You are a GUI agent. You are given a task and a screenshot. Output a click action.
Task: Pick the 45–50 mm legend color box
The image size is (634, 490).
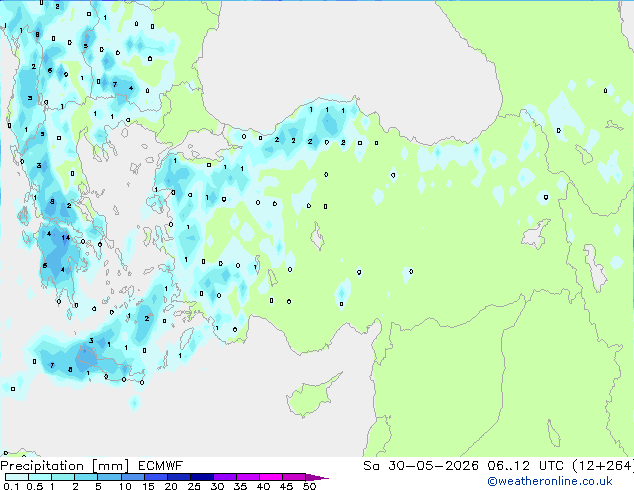[294, 477]
